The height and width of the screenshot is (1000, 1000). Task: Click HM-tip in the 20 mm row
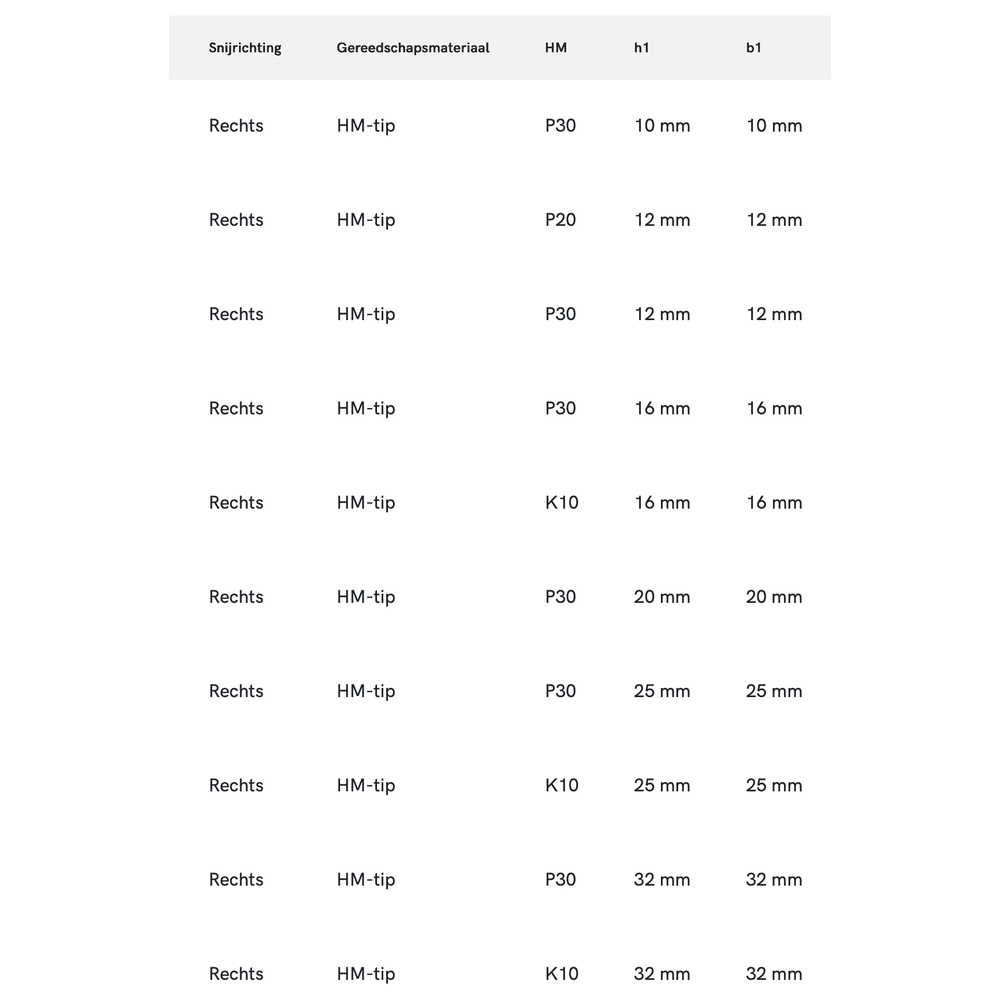click(366, 597)
